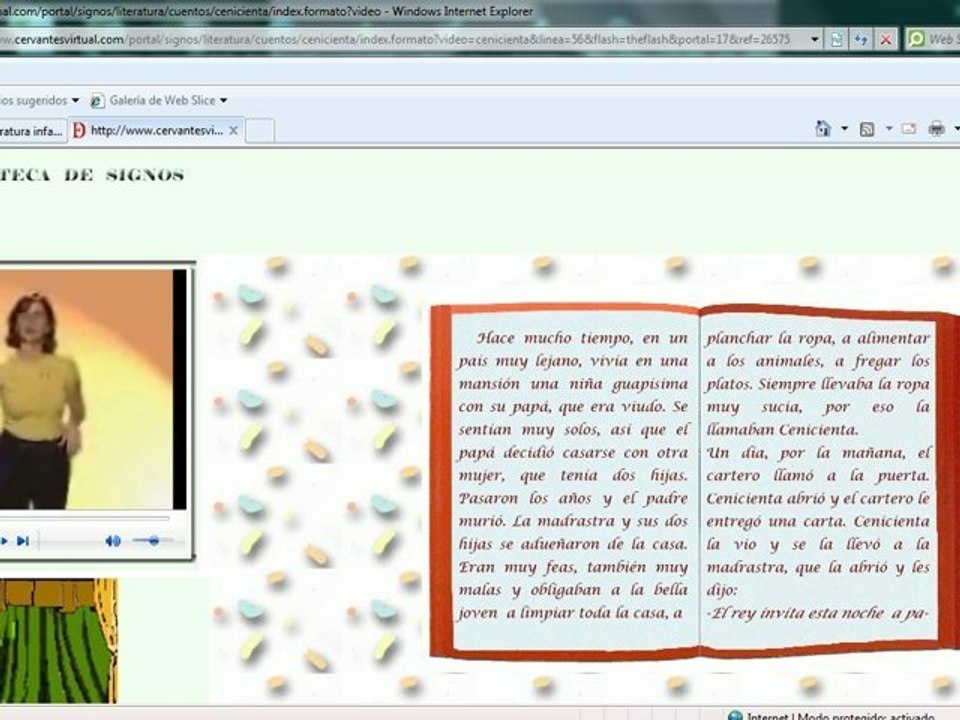Open the feeds dropdown arrow
This screenshot has height=720, width=960.
point(888,129)
